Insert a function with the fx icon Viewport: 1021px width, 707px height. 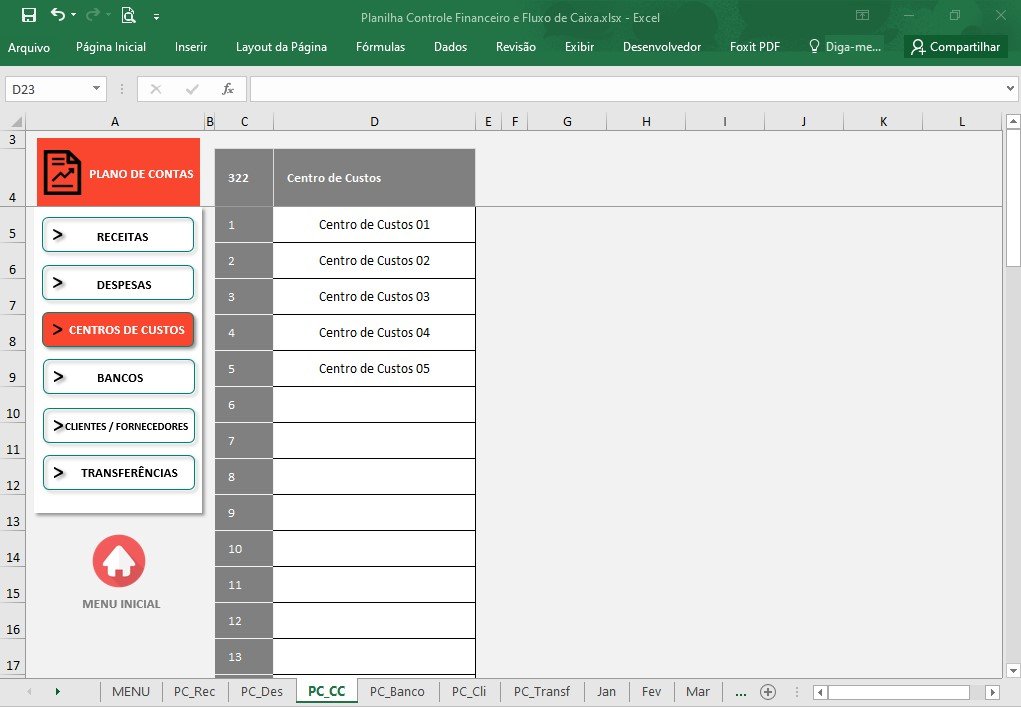pos(227,89)
